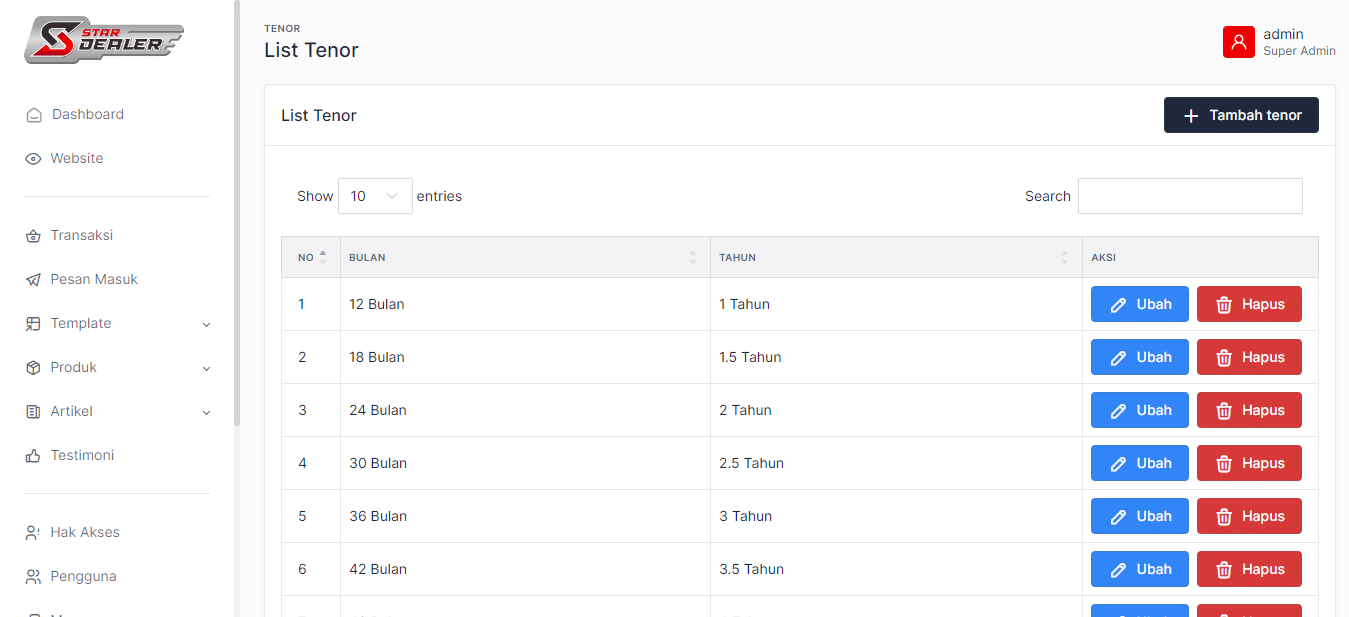
Task: Click the Hak Akses user icon
Action: [33, 533]
